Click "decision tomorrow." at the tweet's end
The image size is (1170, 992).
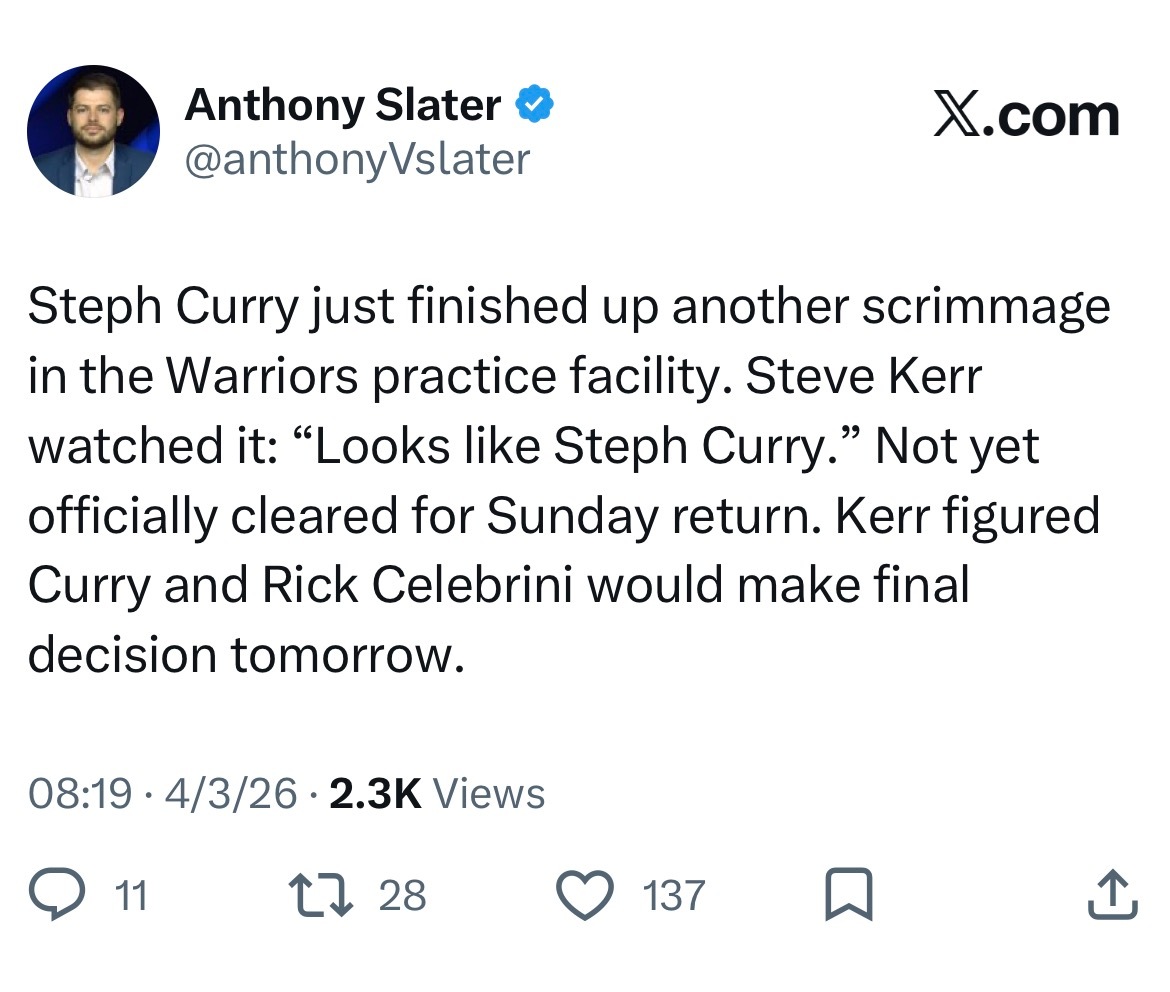point(247,655)
